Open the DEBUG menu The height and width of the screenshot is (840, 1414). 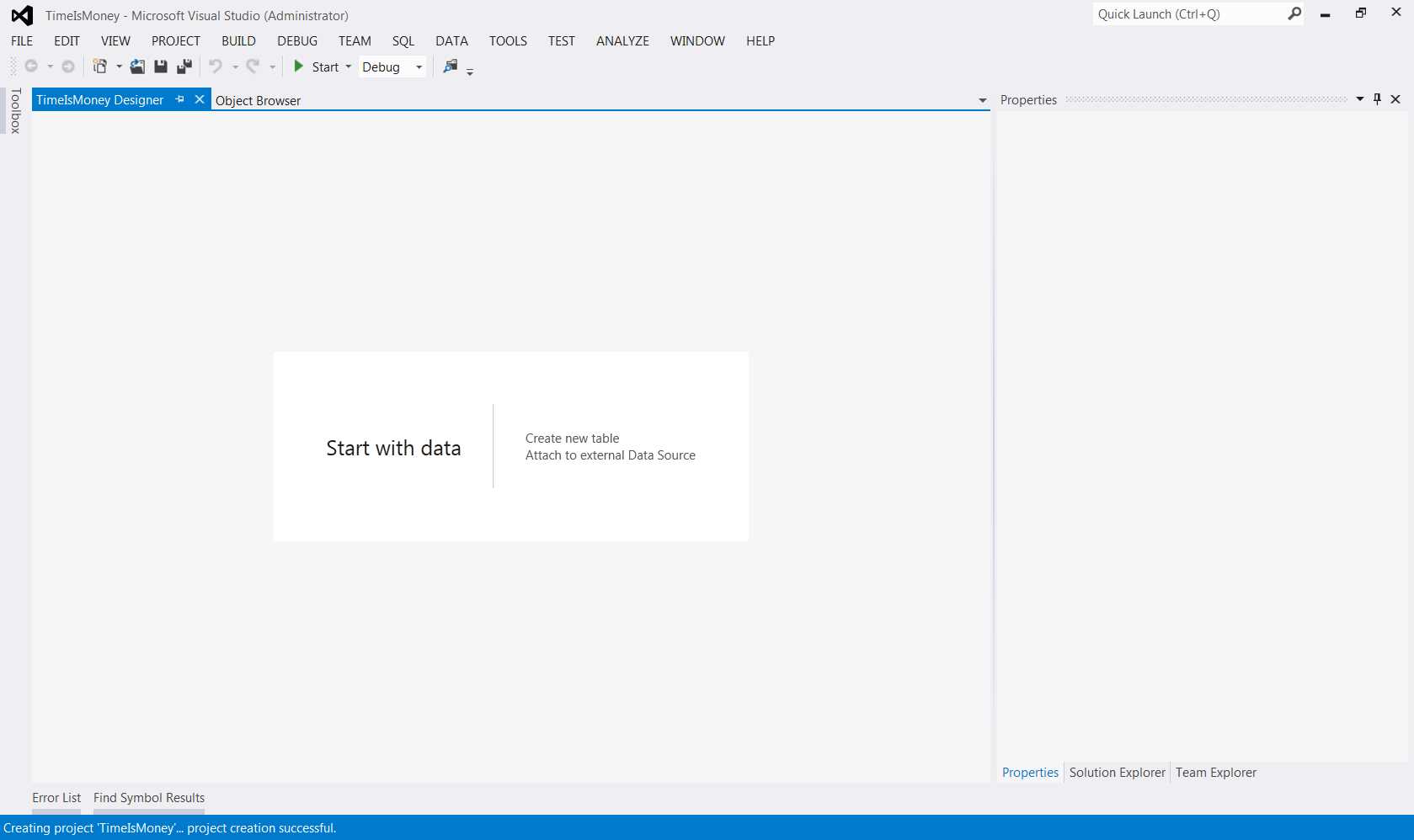tap(297, 40)
